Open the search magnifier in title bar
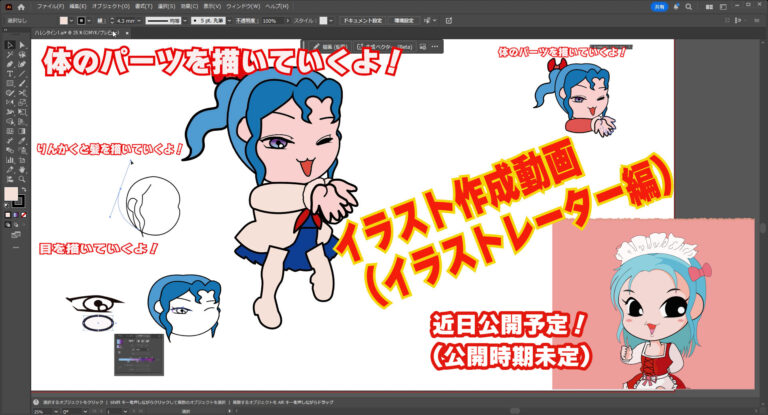Image resolution: width=768 pixels, height=415 pixels. tap(689, 7)
